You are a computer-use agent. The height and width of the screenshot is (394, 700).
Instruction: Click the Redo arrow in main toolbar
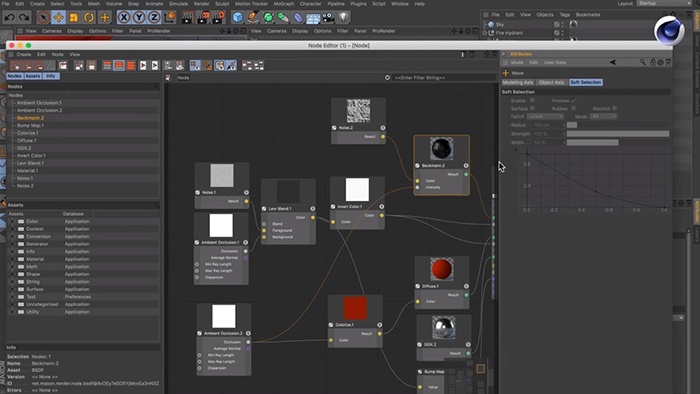(x=24, y=17)
